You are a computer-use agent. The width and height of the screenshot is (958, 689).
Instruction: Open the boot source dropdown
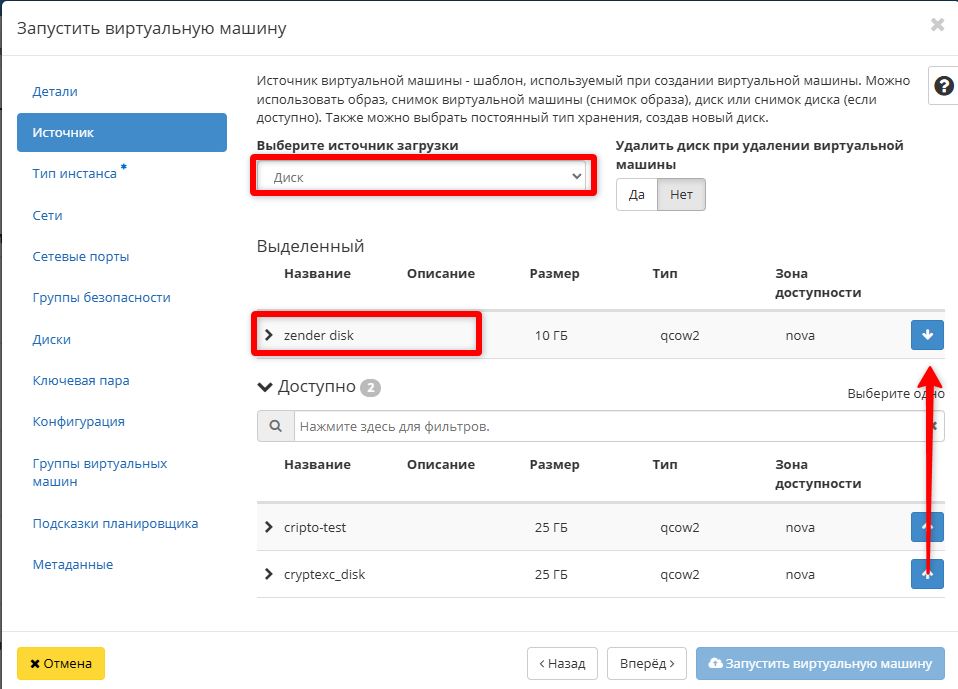[x=421, y=177]
